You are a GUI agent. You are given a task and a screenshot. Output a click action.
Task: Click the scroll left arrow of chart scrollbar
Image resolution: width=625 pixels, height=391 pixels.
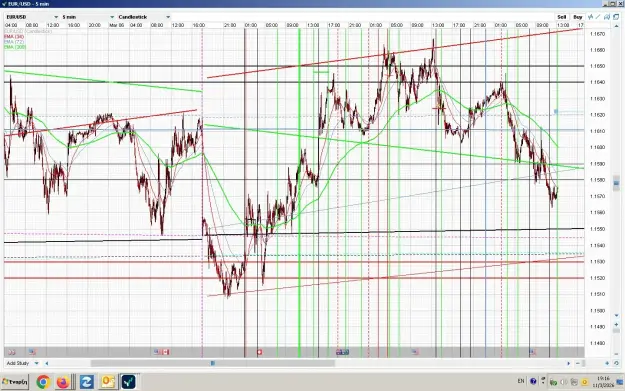pos(47,363)
